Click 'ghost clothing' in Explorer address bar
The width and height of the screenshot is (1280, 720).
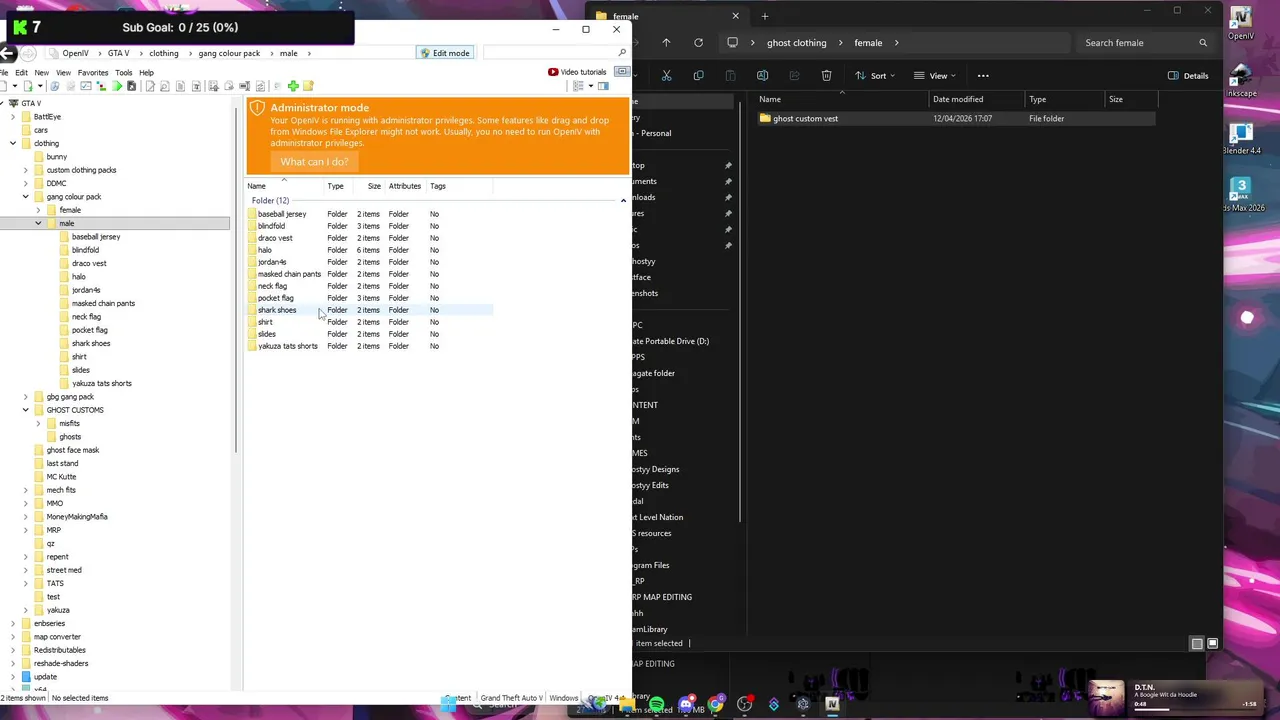point(796,43)
